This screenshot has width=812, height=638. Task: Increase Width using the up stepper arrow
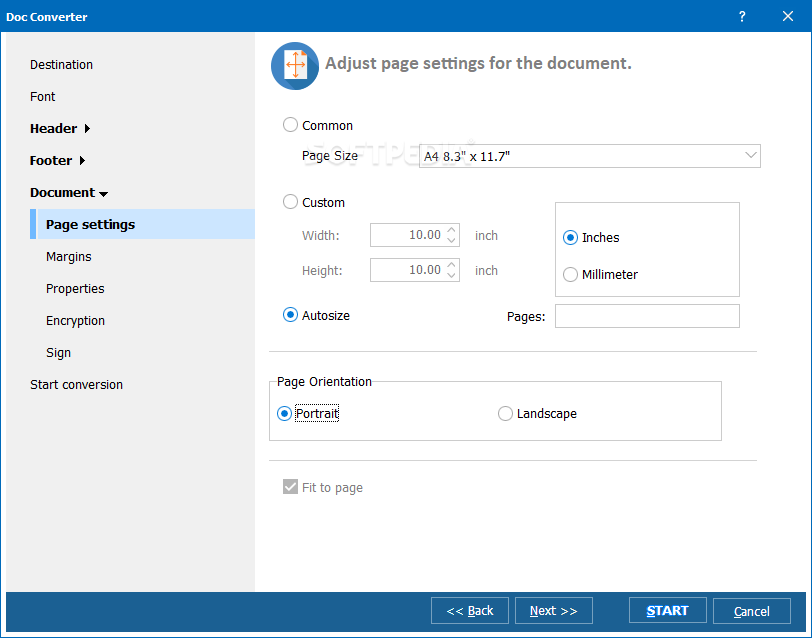pos(451,230)
